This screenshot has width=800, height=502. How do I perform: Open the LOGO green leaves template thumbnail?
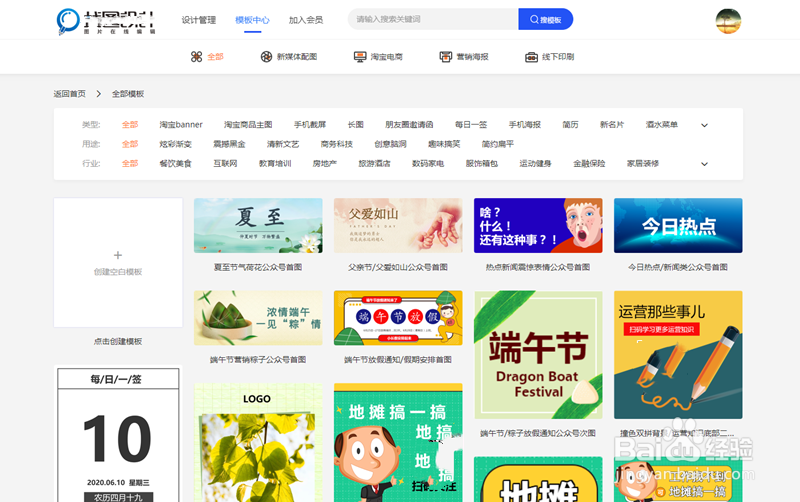[258, 443]
